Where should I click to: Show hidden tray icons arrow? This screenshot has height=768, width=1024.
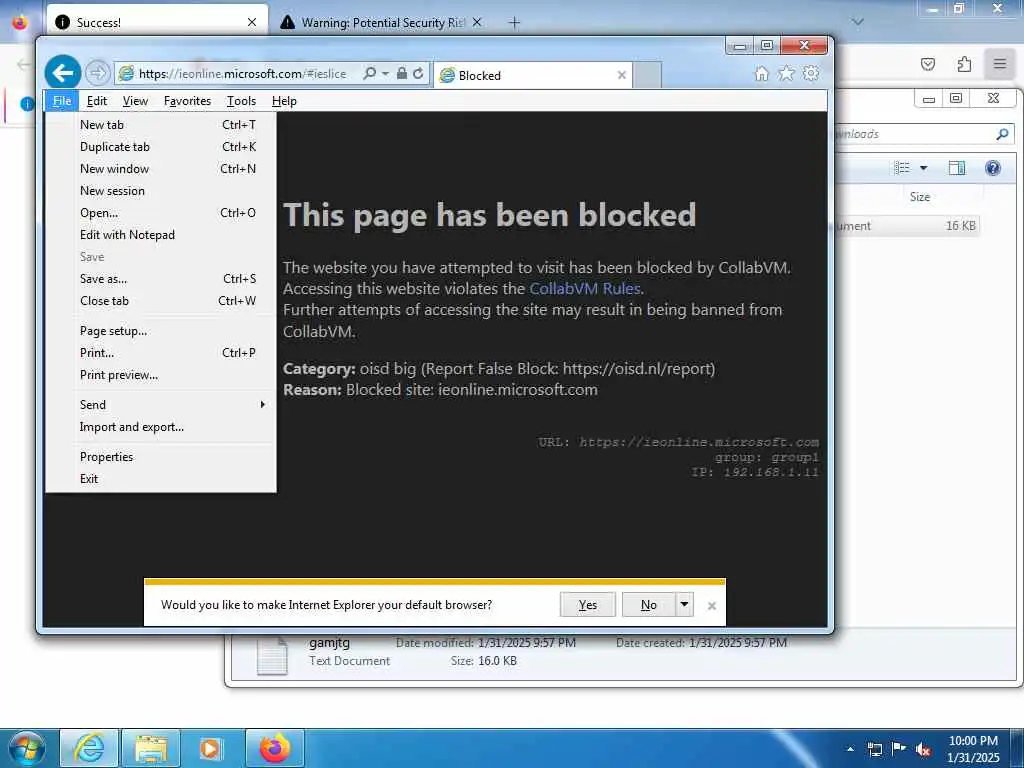(850, 749)
